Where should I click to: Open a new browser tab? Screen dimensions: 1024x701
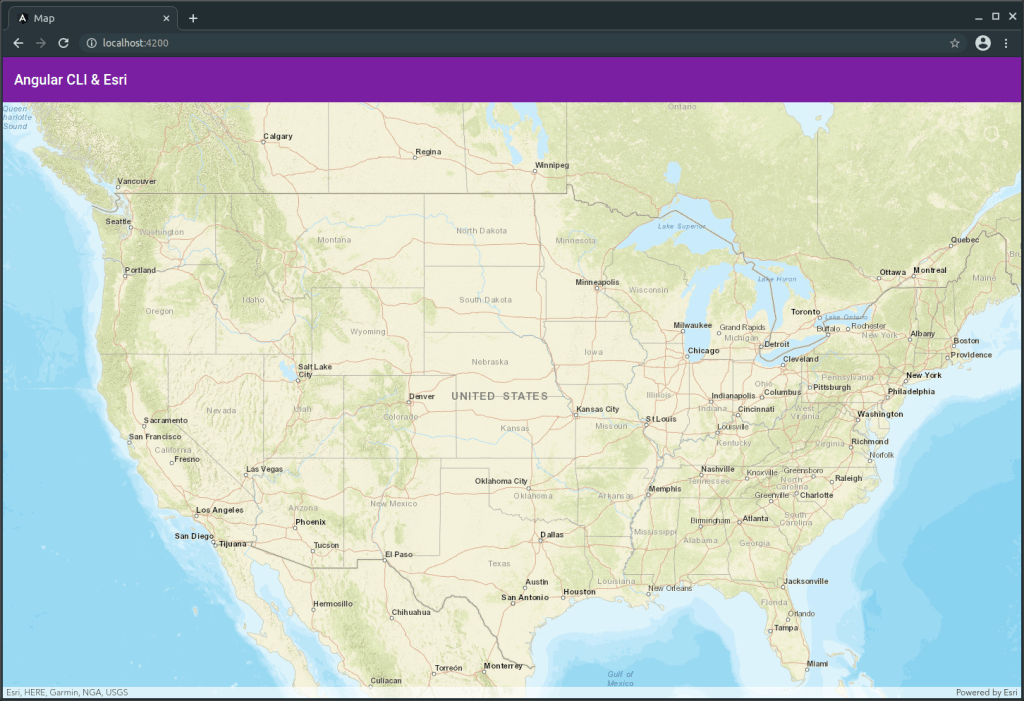click(x=193, y=18)
